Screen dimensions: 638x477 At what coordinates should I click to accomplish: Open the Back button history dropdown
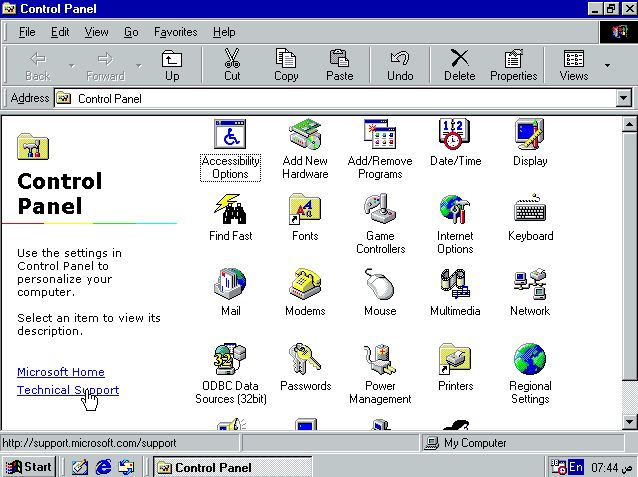(x=71, y=66)
